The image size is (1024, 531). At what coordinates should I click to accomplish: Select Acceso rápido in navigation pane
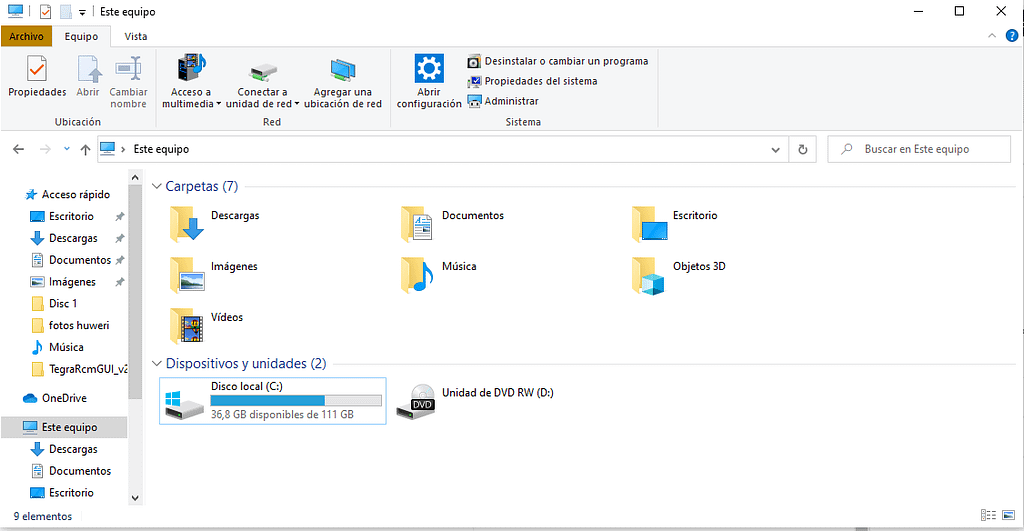(x=67, y=195)
